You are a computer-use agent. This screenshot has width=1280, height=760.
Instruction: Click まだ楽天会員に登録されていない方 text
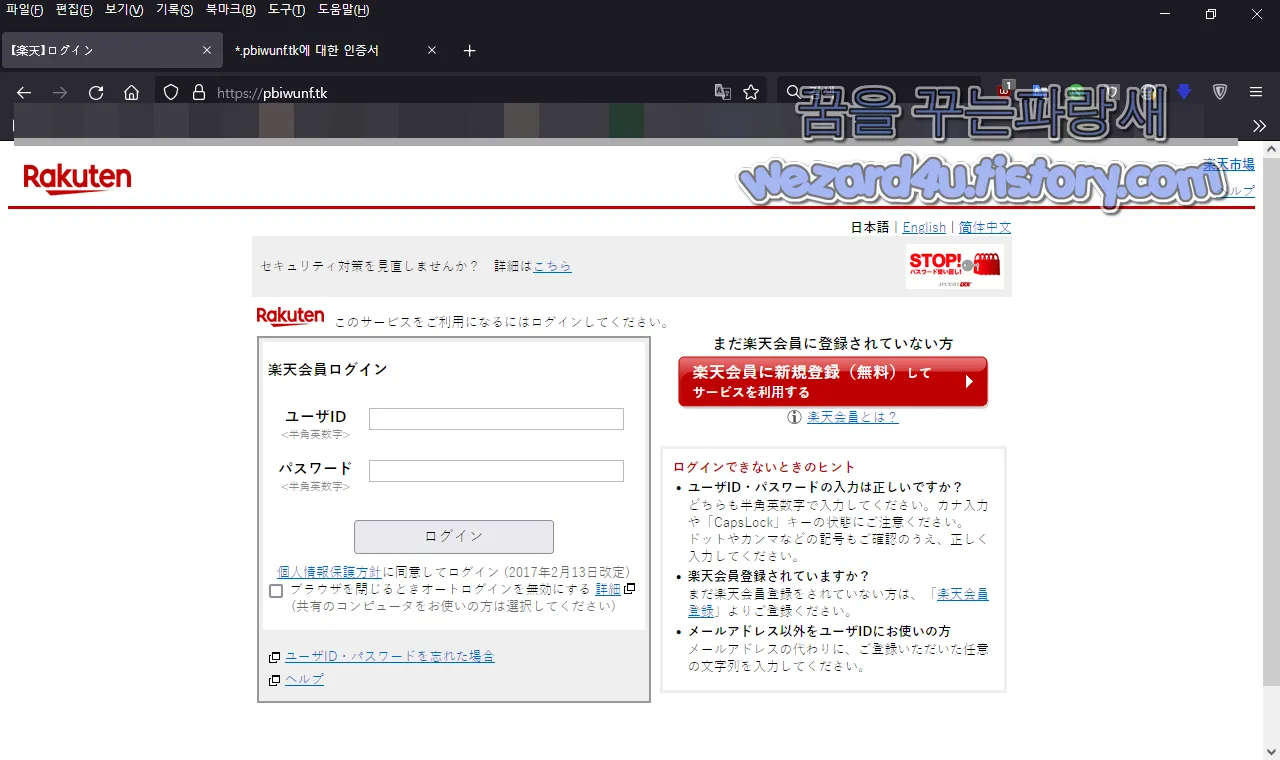tap(833, 343)
